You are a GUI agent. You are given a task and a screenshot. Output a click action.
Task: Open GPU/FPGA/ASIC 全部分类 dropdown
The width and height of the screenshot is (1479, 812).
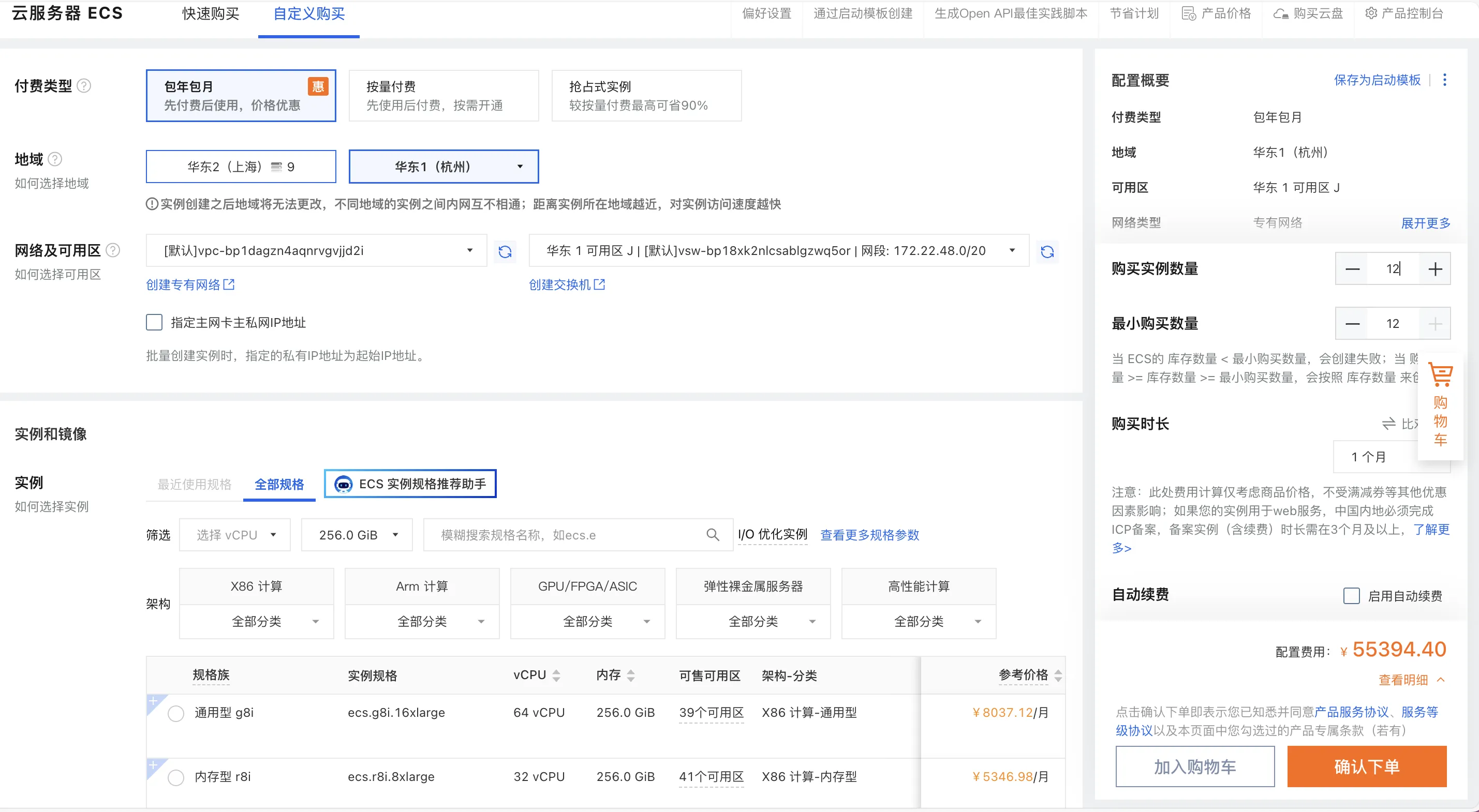587,622
